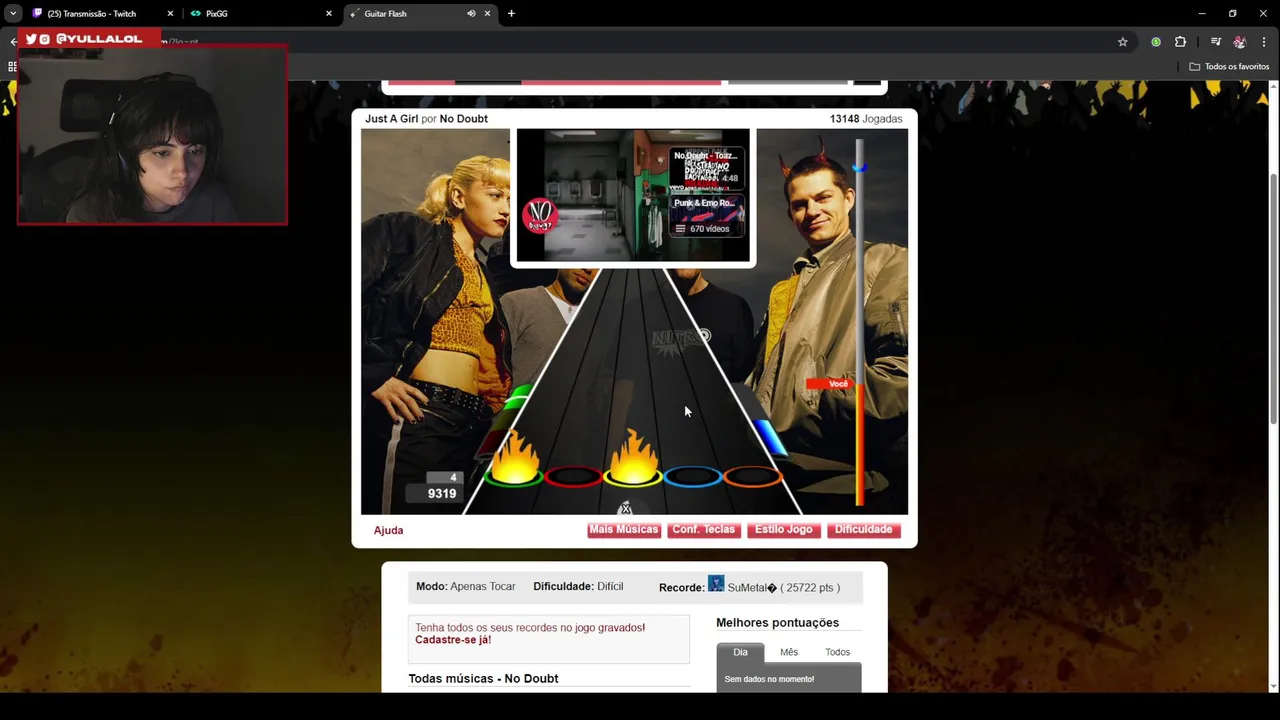Select the Todos scores tab
Viewport: 1280px width, 720px height.
click(838, 652)
